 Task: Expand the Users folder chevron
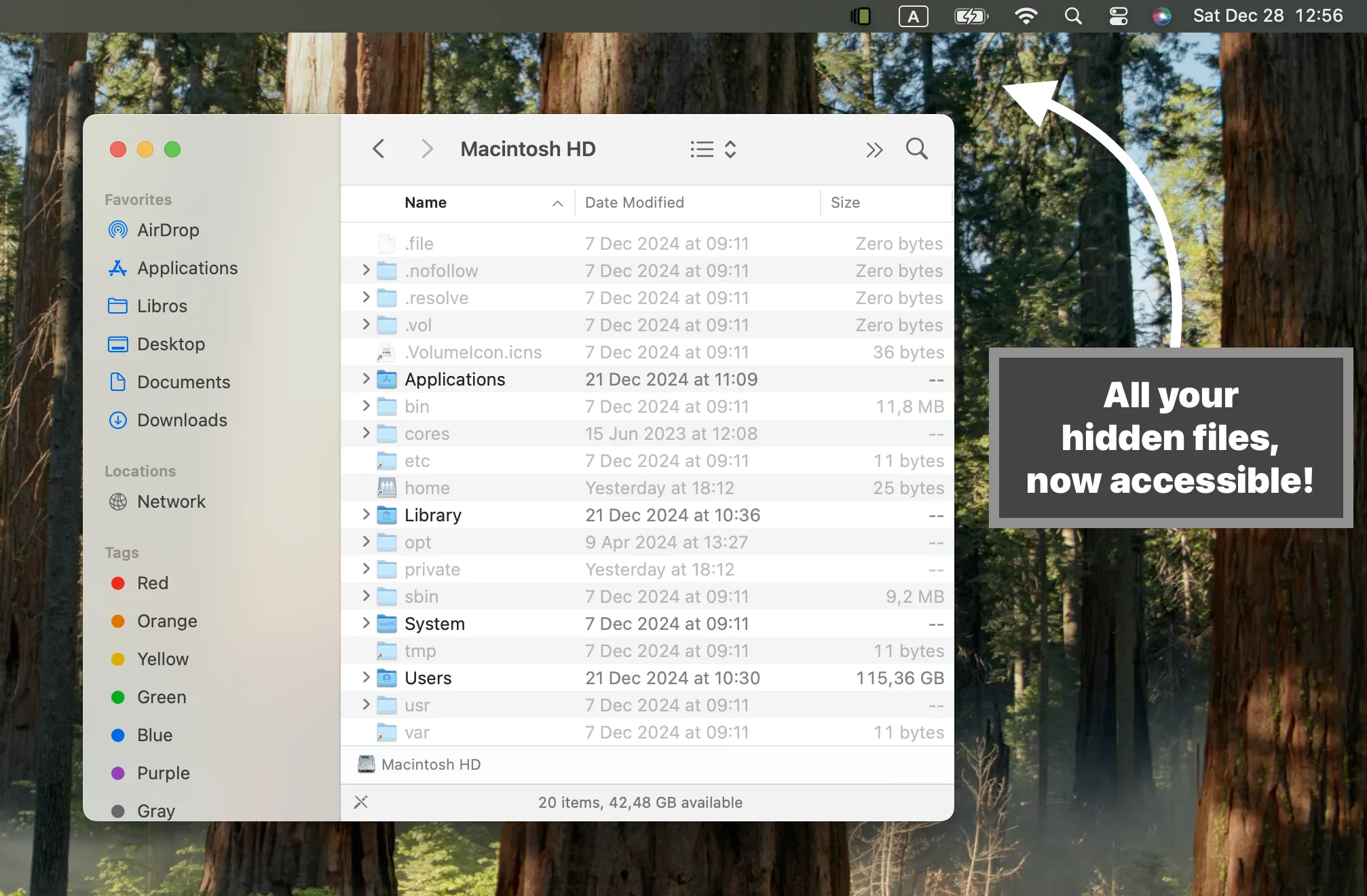366,677
